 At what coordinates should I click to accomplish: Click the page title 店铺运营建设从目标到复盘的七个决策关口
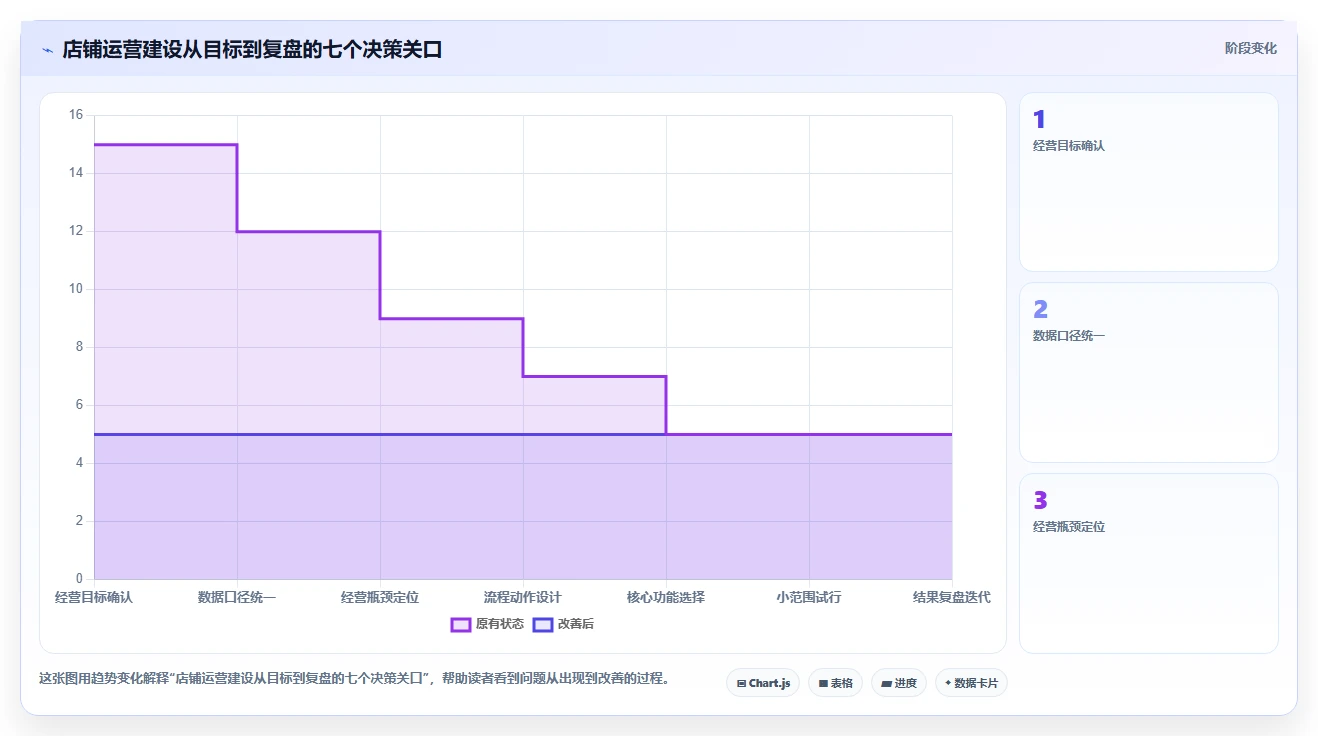(252, 49)
